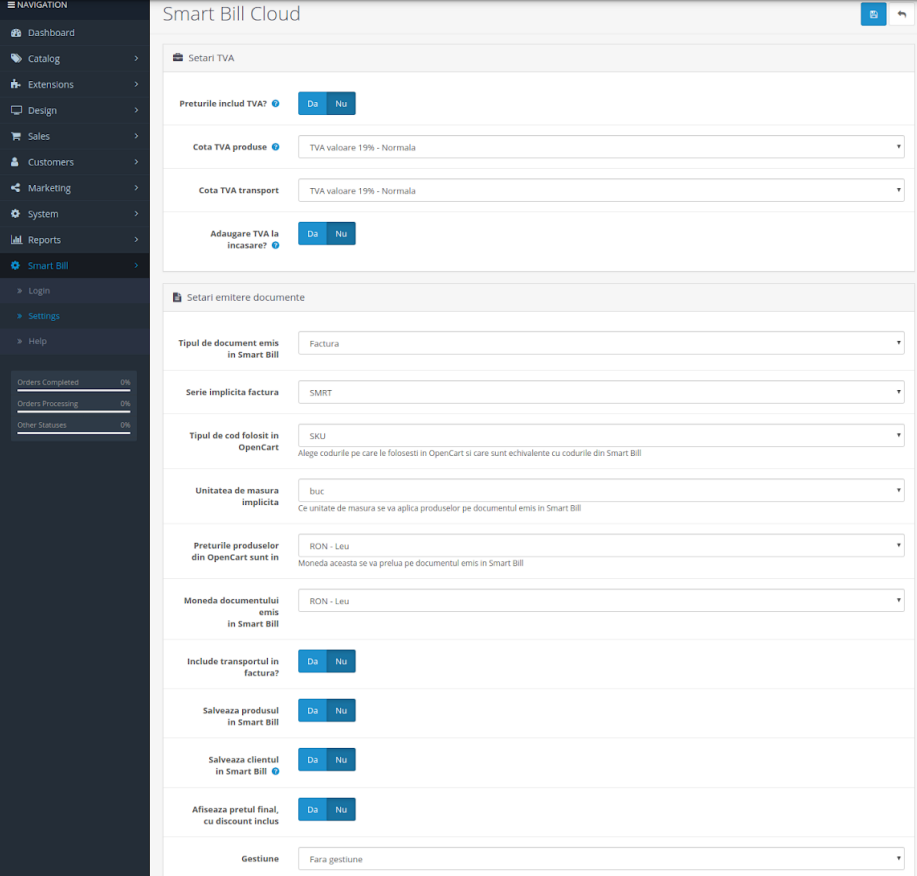Click the Catalog tag icon
The image size is (917, 876).
pyautogui.click(x=16, y=59)
